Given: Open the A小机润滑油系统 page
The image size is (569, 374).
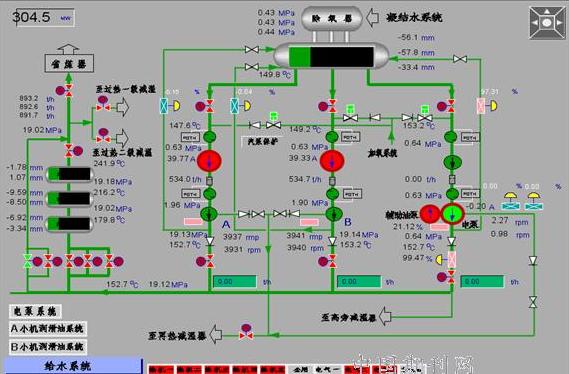Looking at the screenshot, I should pos(48,329).
